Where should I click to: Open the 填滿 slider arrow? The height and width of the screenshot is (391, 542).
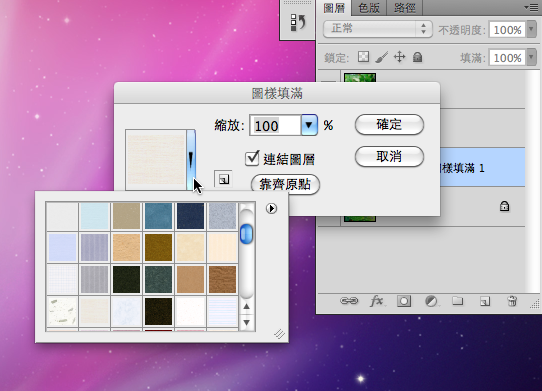click(x=531, y=57)
